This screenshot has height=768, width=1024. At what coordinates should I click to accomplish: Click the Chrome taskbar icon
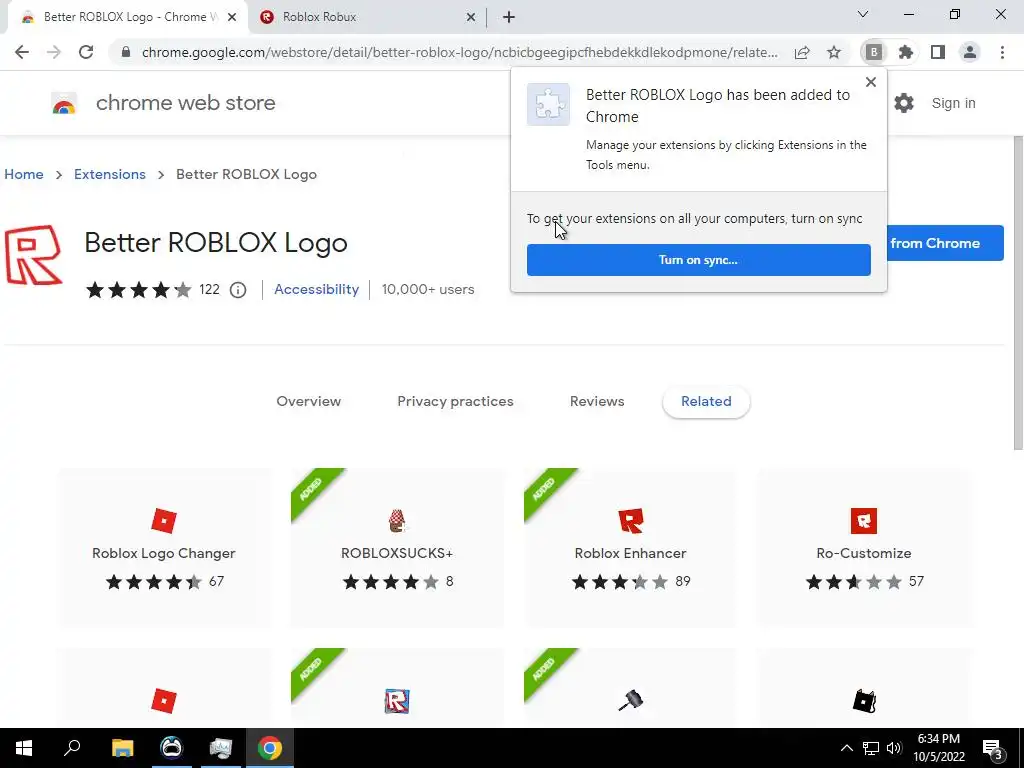pos(270,748)
